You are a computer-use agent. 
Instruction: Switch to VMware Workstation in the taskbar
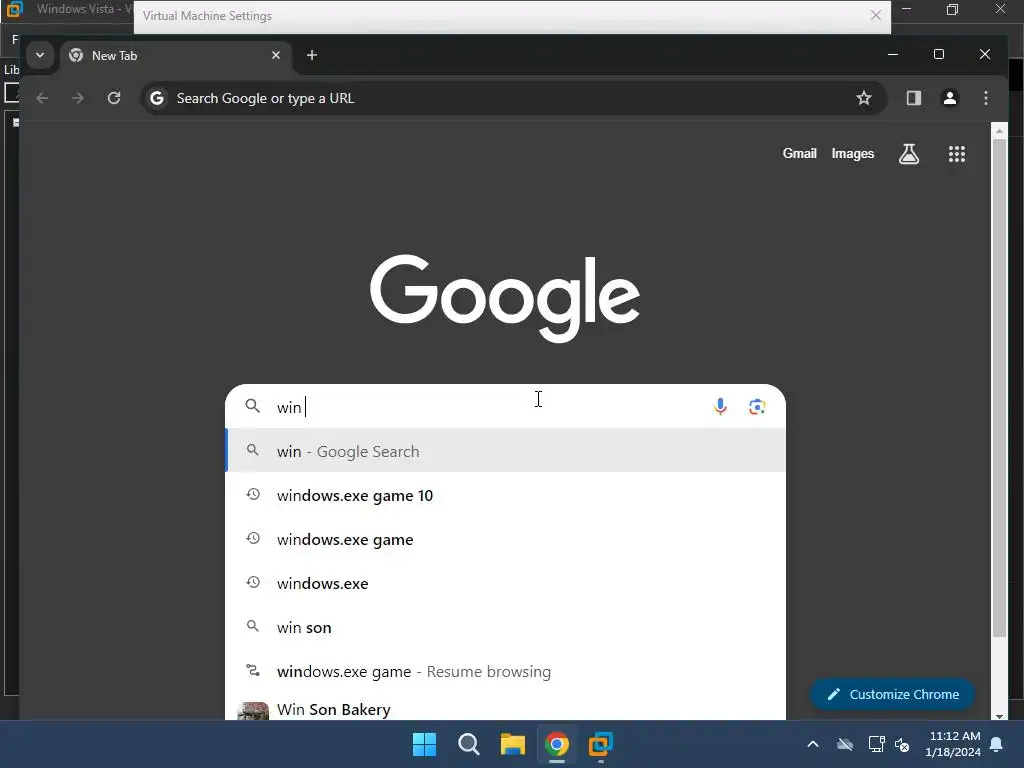point(601,744)
